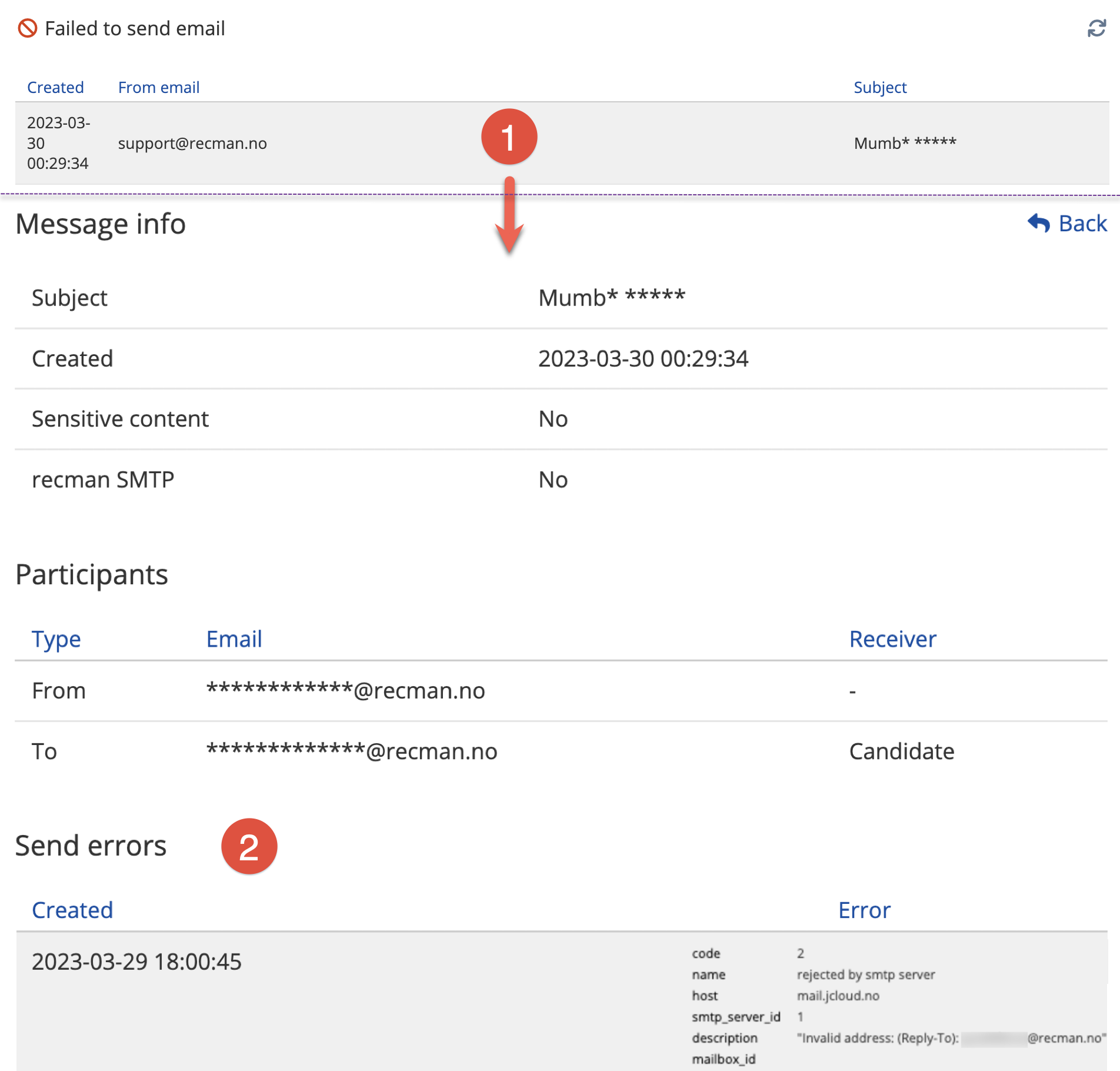Click the red annotation marker number 1
The height and width of the screenshot is (1071, 1120).
pyautogui.click(x=509, y=137)
